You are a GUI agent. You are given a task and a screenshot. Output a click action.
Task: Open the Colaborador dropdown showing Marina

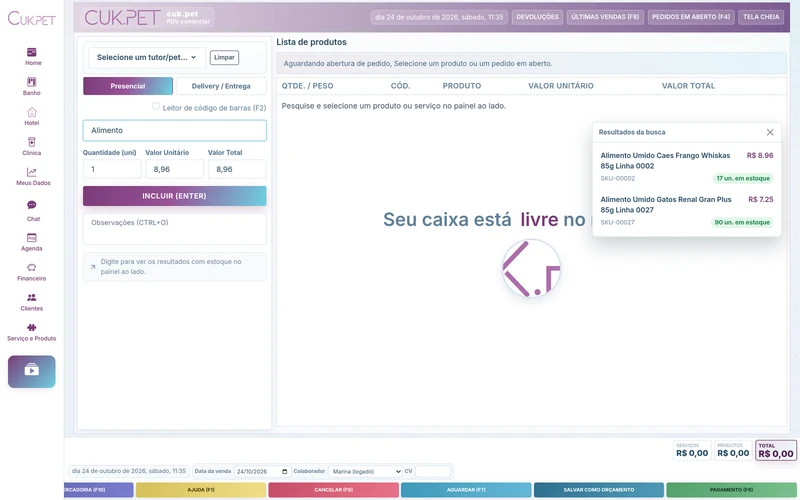pyautogui.click(x=366, y=471)
